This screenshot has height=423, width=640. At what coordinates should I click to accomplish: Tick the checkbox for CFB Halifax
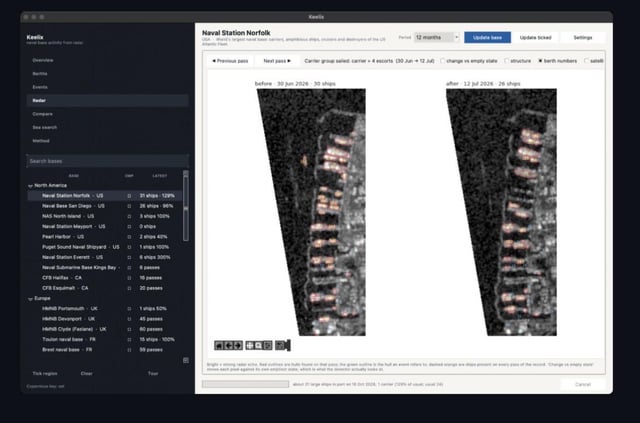(x=129, y=278)
